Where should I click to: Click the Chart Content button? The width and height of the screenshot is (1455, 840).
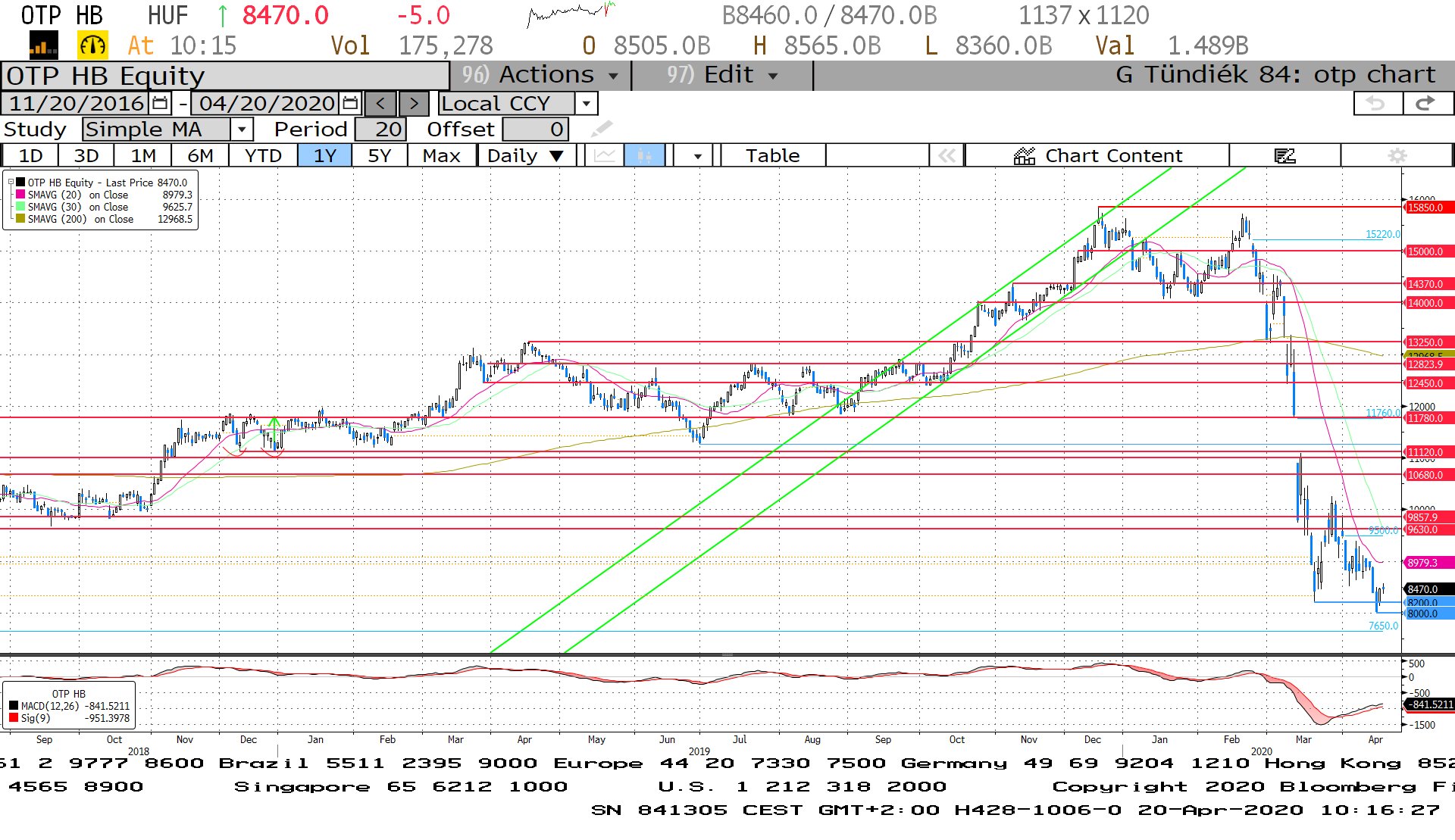click(x=1097, y=155)
